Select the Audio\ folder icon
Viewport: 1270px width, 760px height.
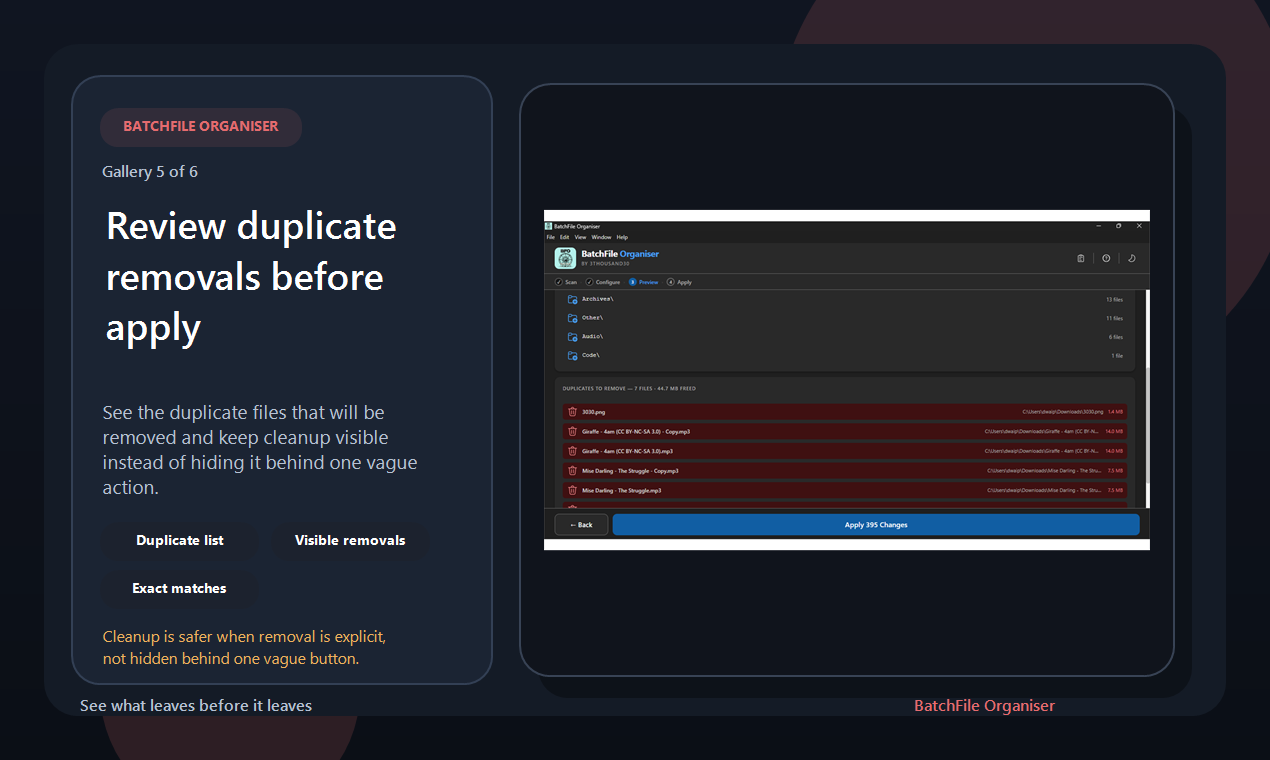click(x=572, y=337)
